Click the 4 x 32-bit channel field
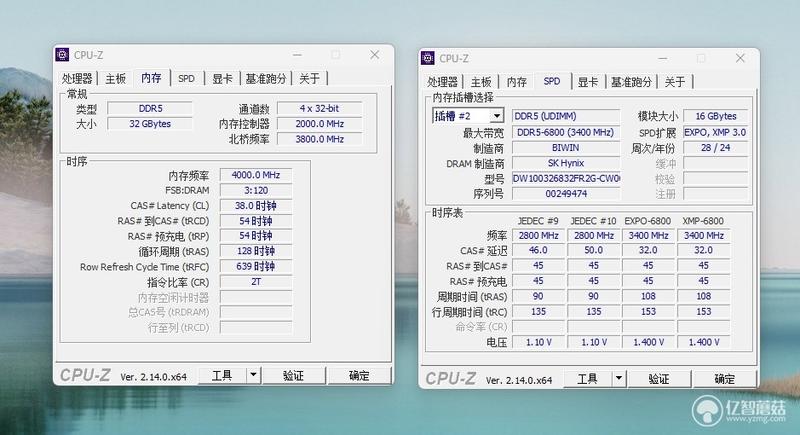800x435 pixels. pos(319,108)
